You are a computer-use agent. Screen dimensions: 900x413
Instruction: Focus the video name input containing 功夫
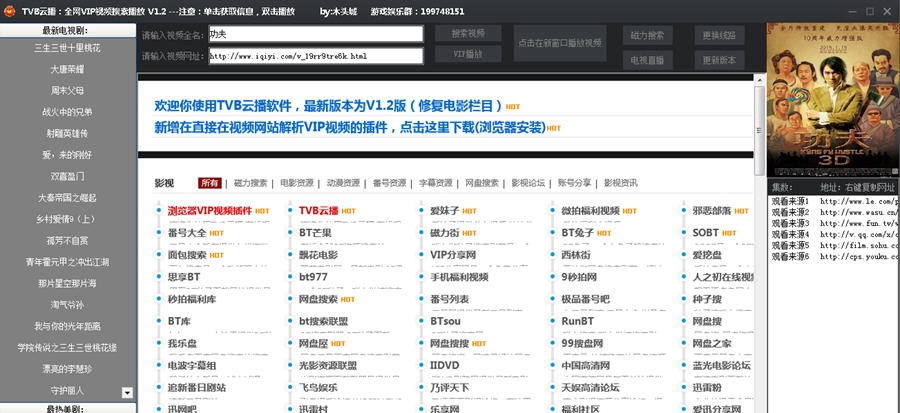(316, 34)
